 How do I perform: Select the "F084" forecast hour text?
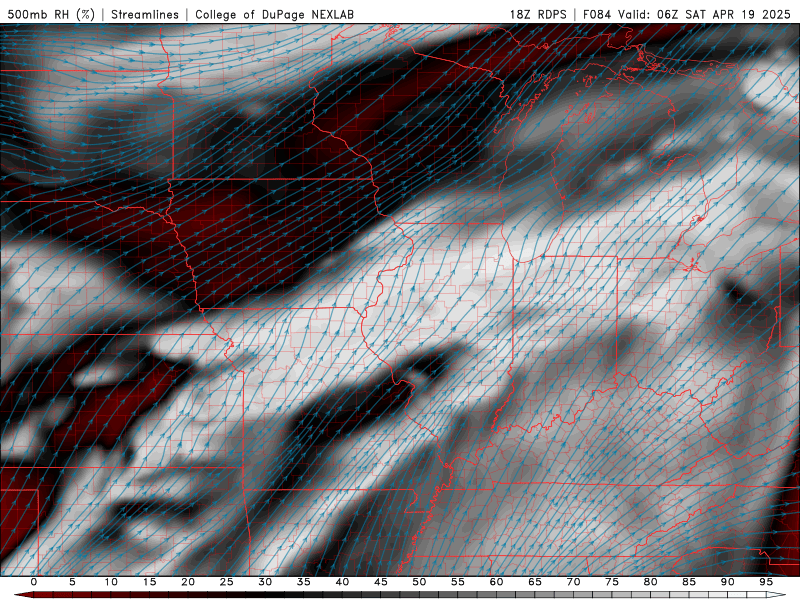coord(597,14)
